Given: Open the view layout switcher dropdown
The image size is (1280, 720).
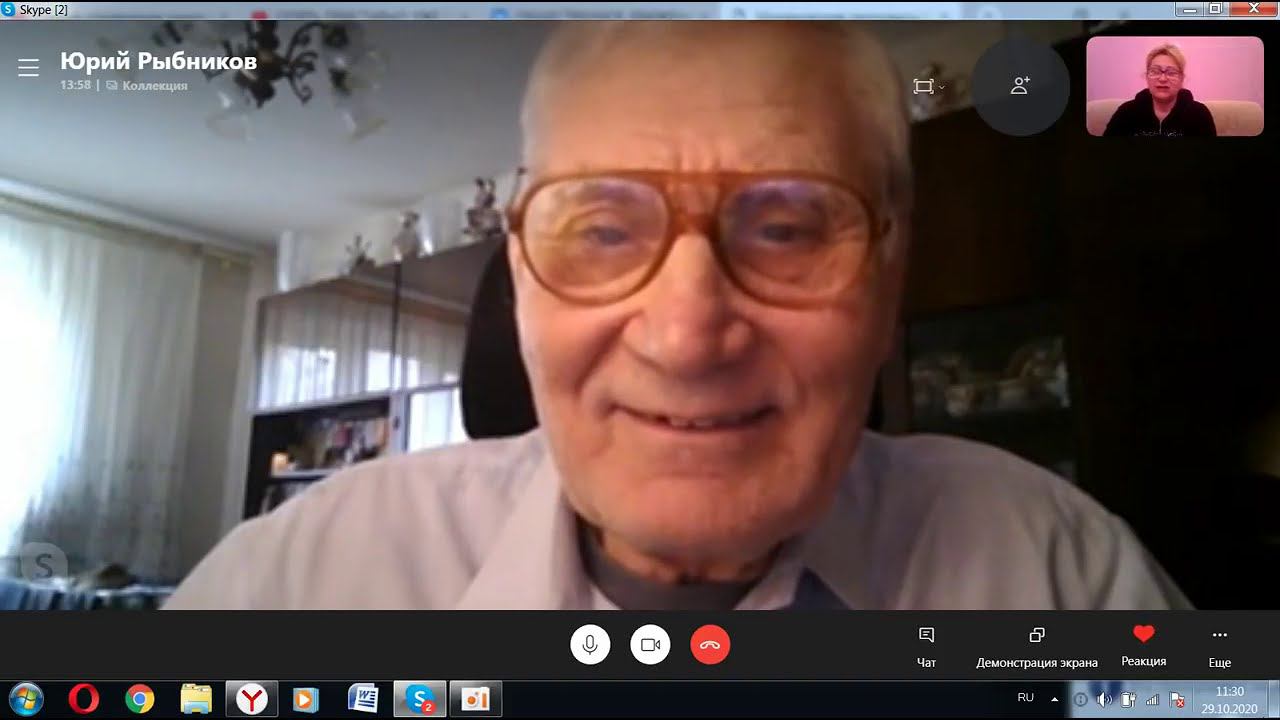Looking at the screenshot, I should 929,86.
